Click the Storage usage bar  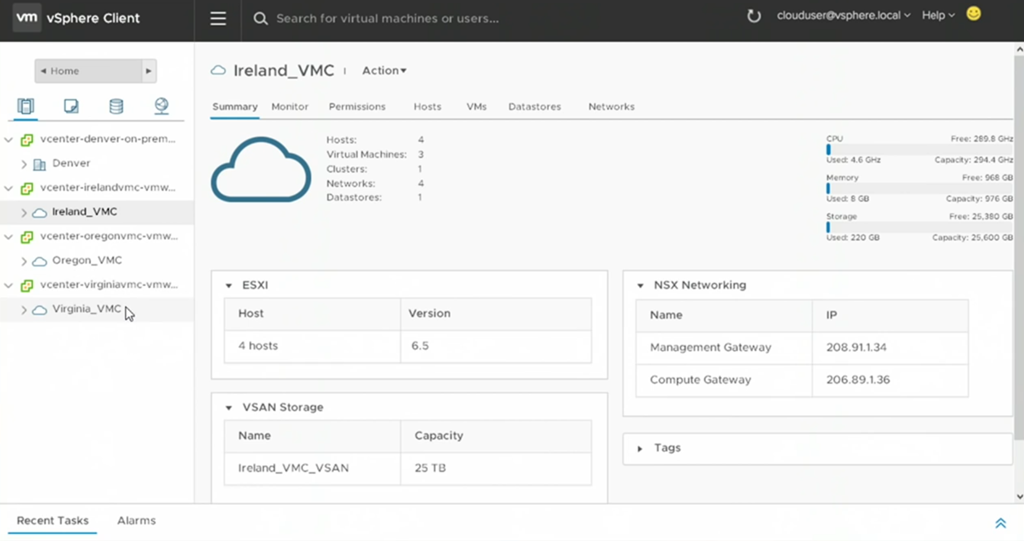tap(920, 227)
